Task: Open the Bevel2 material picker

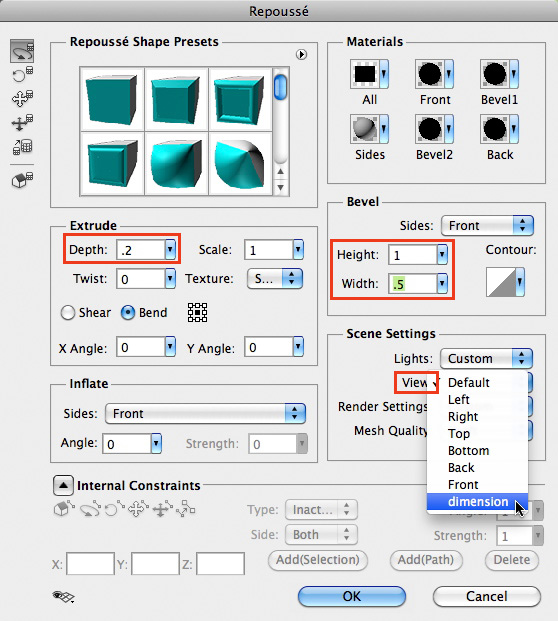Action: (434, 129)
